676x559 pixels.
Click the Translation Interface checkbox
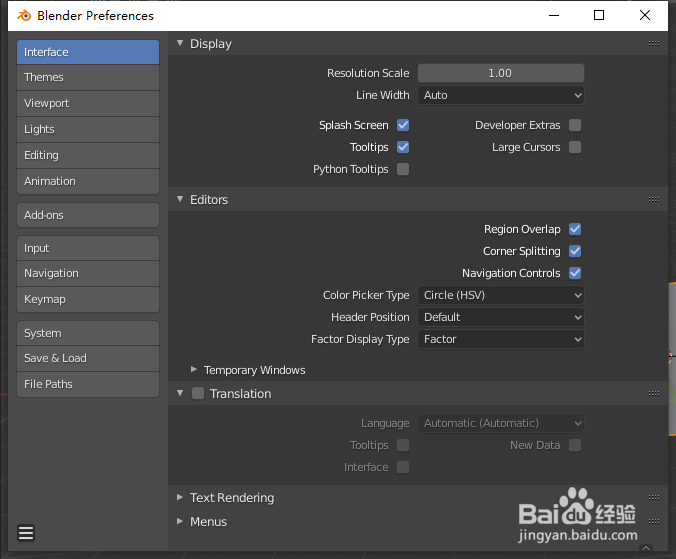(403, 467)
